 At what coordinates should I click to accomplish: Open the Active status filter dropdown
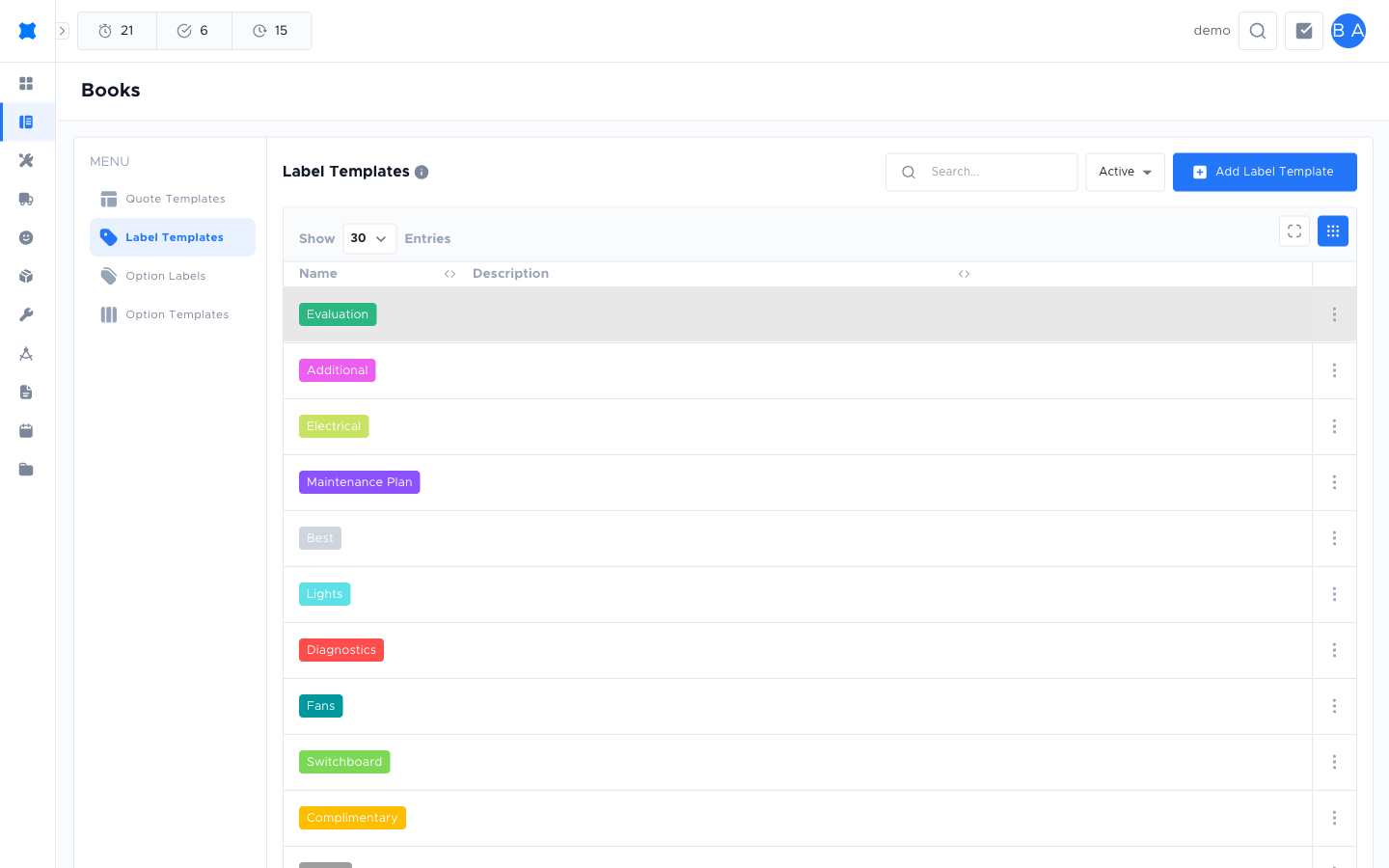pos(1125,172)
